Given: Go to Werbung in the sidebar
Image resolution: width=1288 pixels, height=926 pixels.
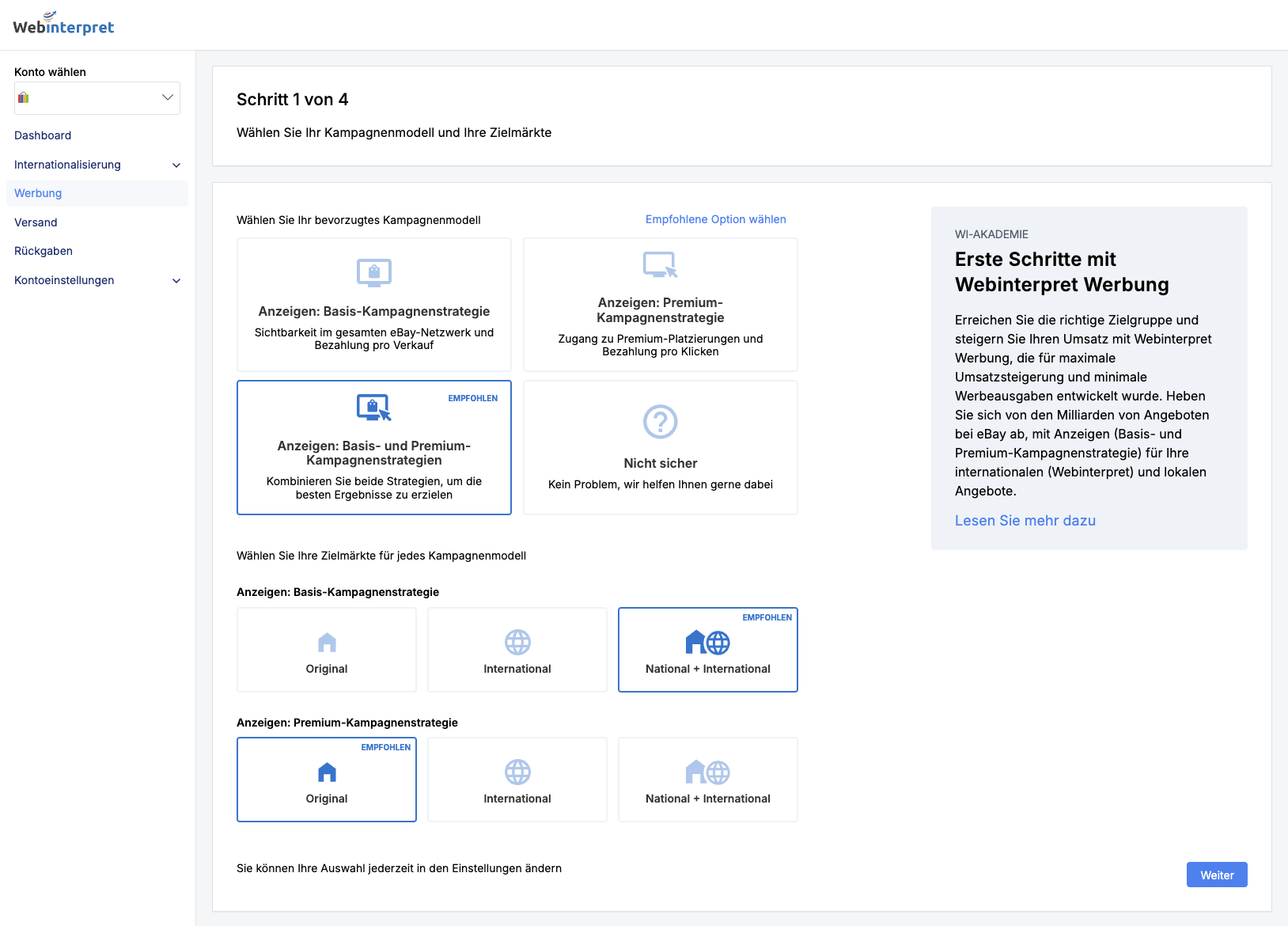Looking at the screenshot, I should (97, 193).
